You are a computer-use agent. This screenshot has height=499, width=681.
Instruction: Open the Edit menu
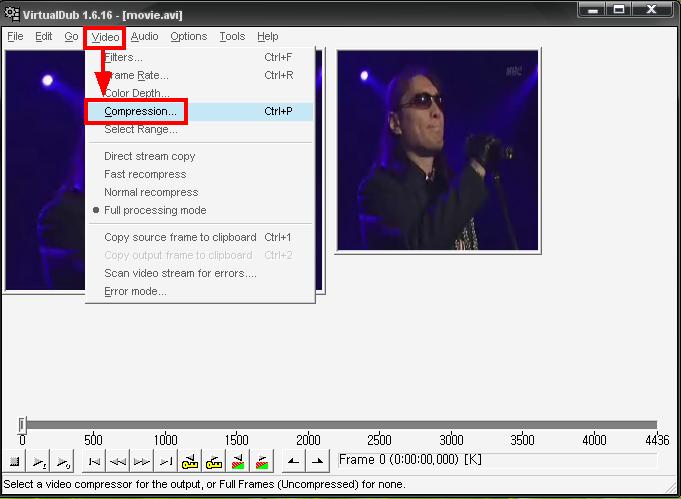pos(43,36)
